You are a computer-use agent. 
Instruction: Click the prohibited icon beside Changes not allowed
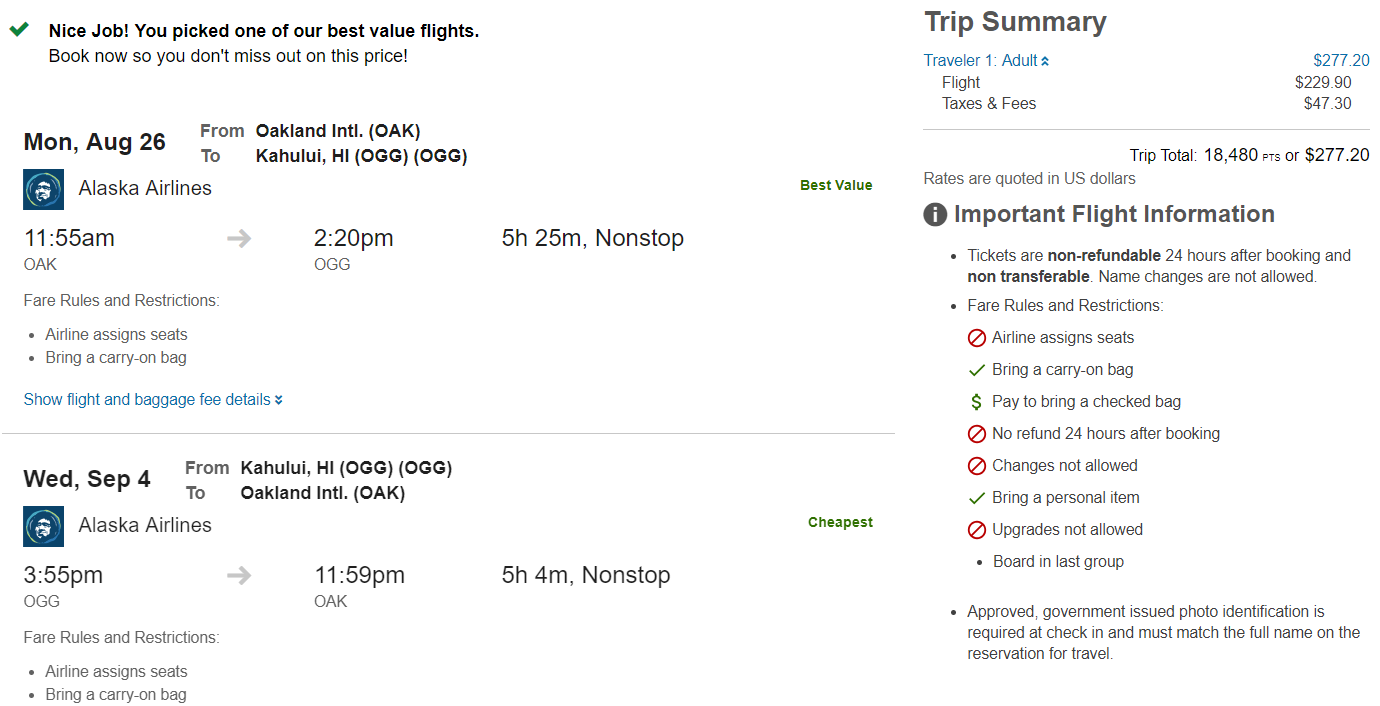[977, 466]
